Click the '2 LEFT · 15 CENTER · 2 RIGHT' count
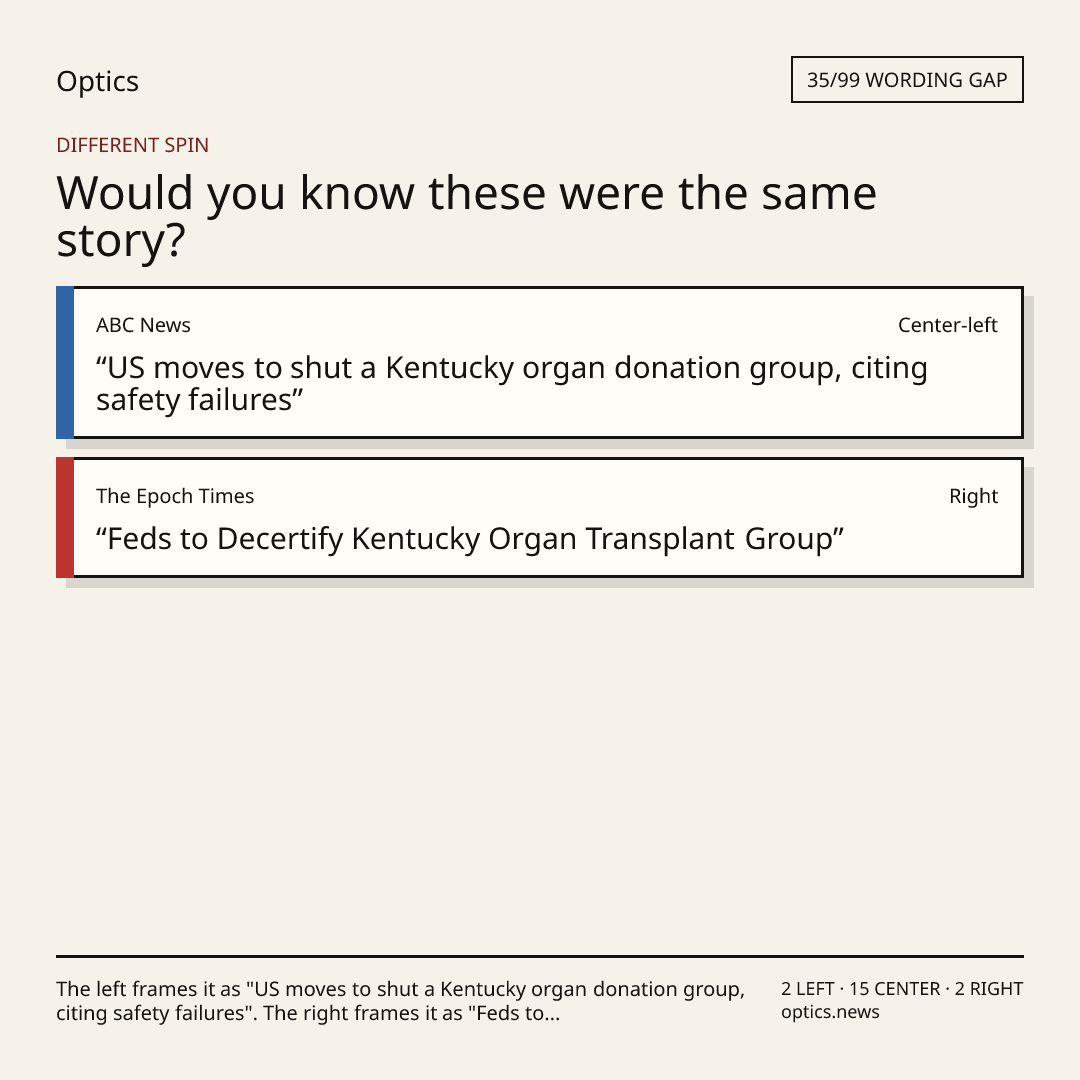Screen dimensions: 1080x1080 pyautogui.click(x=902, y=989)
